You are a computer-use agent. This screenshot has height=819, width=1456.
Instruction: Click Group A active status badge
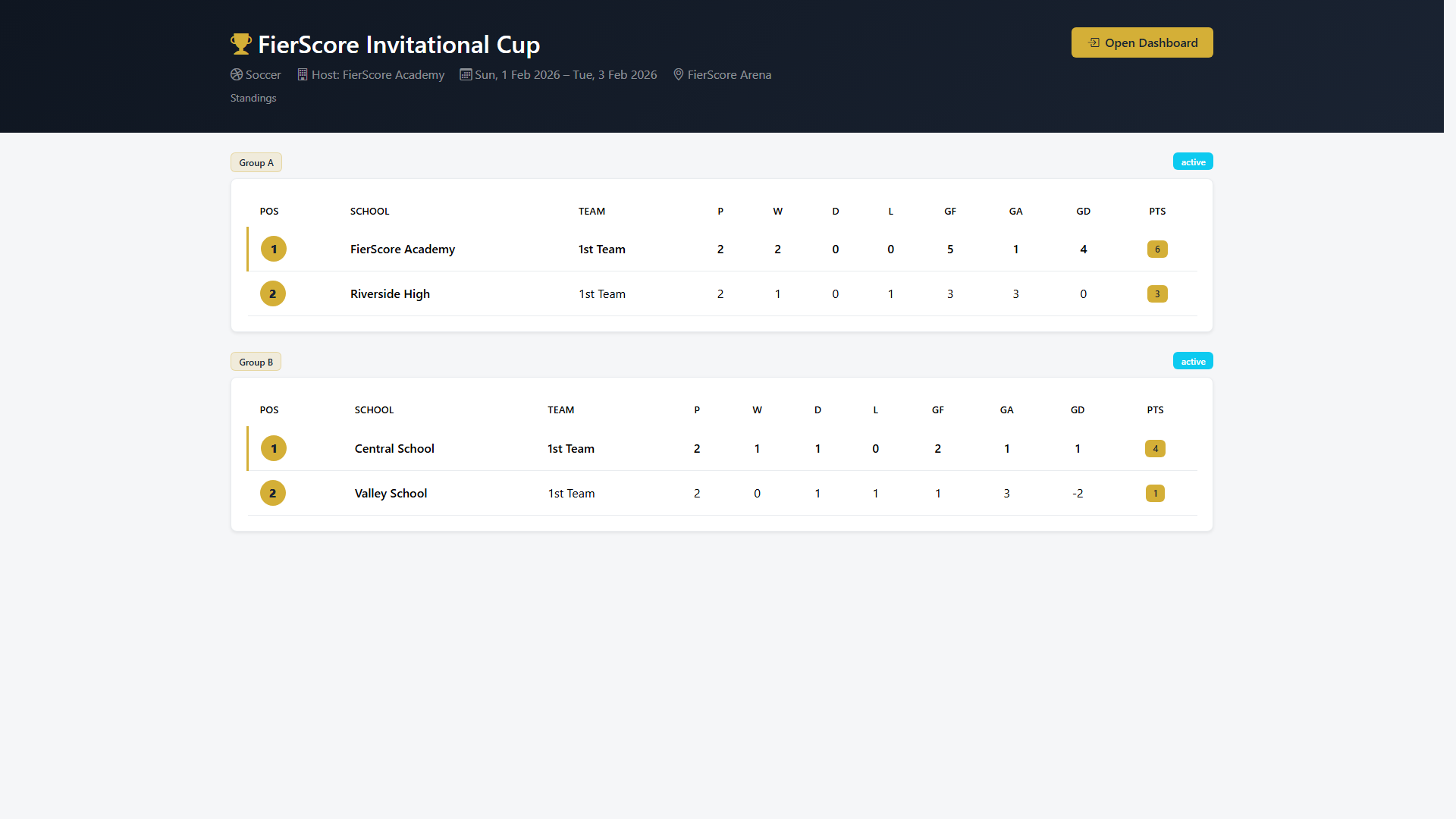[x=1193, y=162]
